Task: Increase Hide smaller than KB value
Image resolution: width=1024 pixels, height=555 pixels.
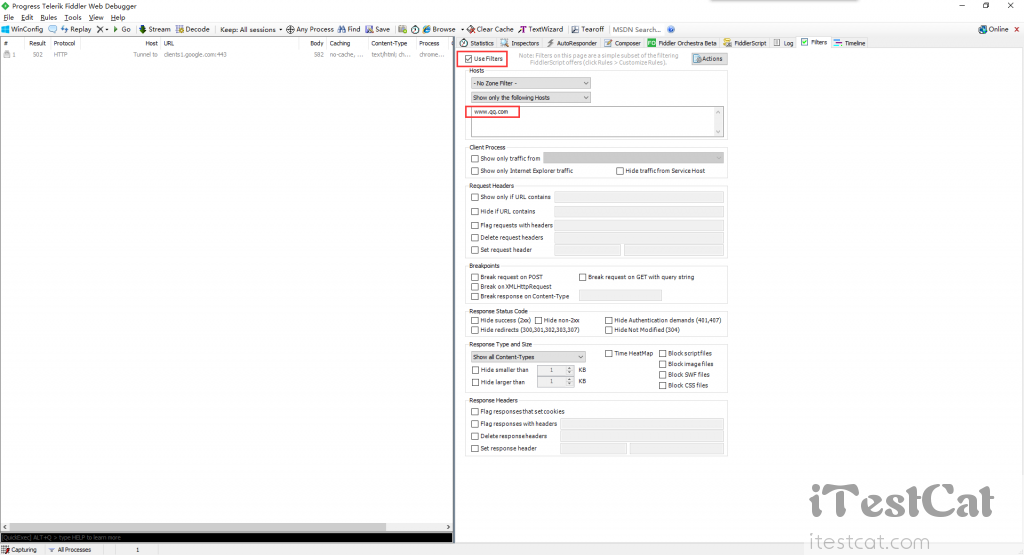Action: [569, 368]
